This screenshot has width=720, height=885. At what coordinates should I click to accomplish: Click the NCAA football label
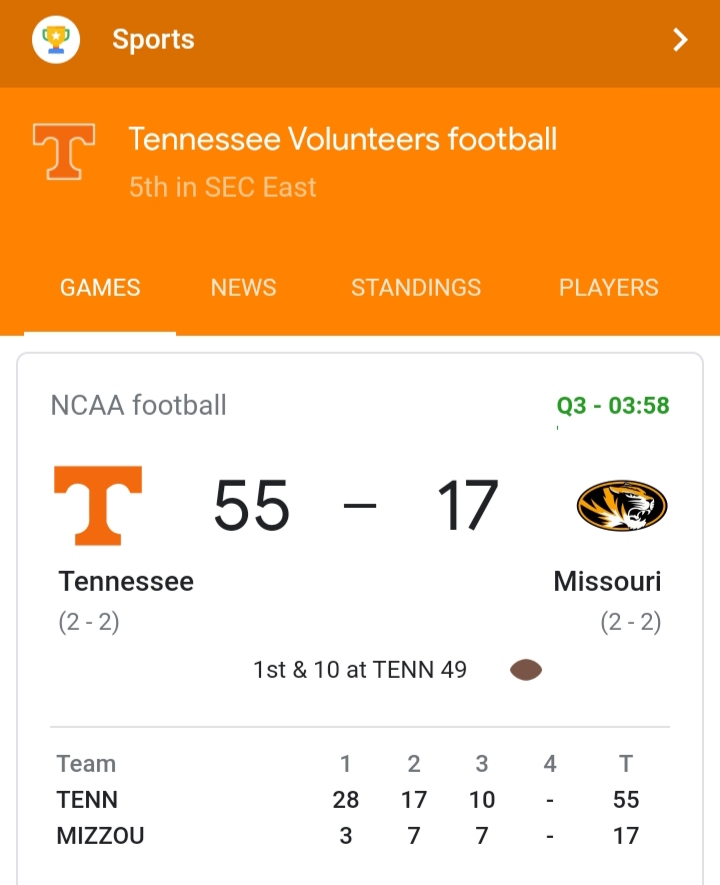pos(139,405)
